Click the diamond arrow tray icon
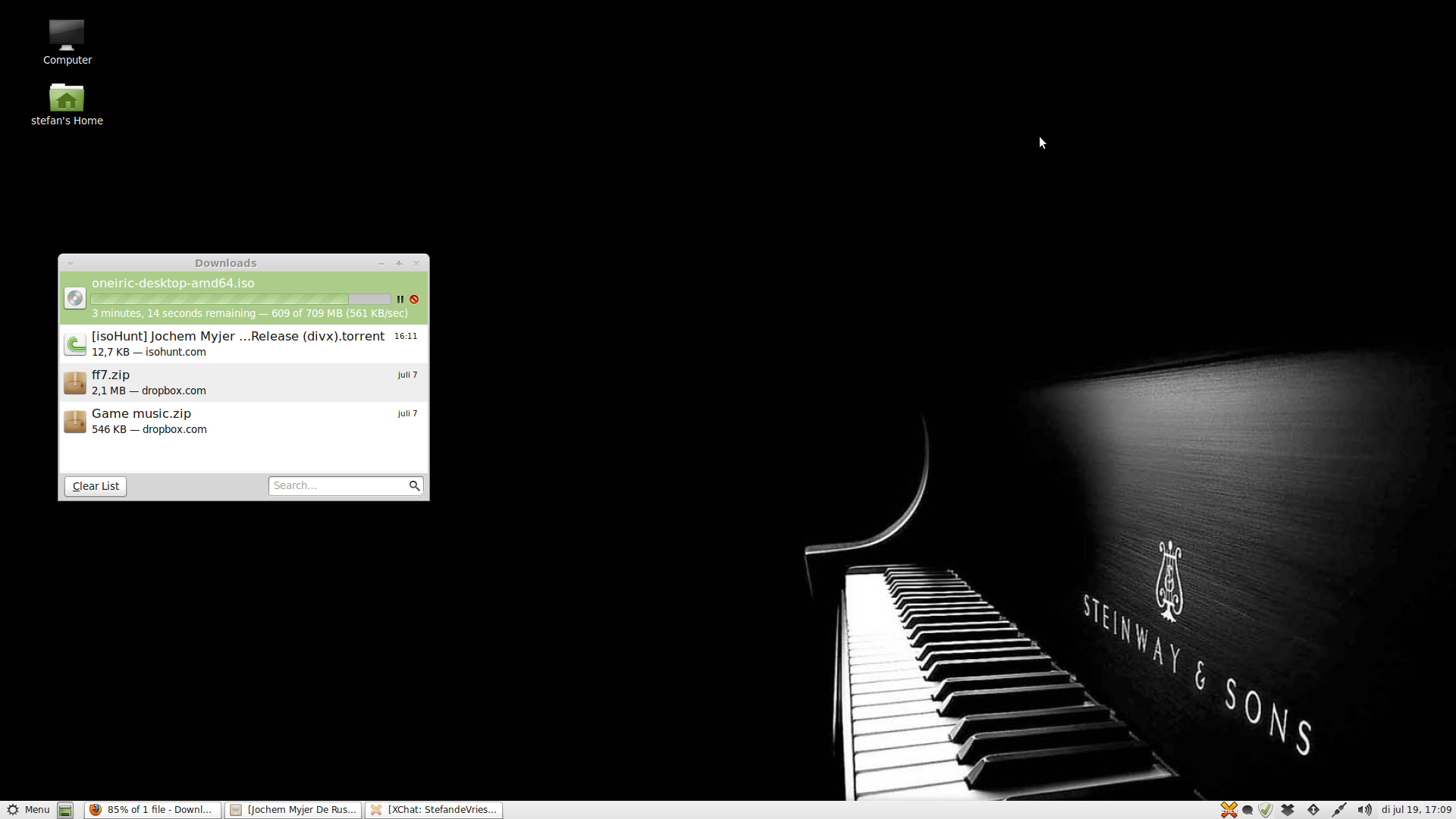Screen dimensions: 1456x819 pos(1313,810)
